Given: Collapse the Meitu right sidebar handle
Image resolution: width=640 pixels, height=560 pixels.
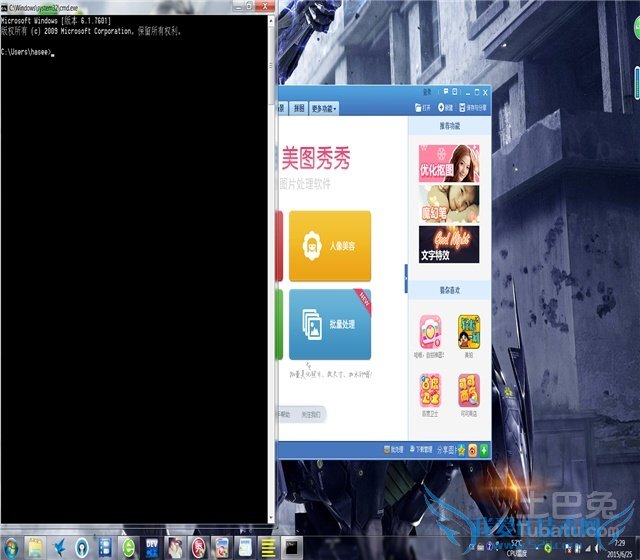Looking at the screenshot, I should pos(406,278).
